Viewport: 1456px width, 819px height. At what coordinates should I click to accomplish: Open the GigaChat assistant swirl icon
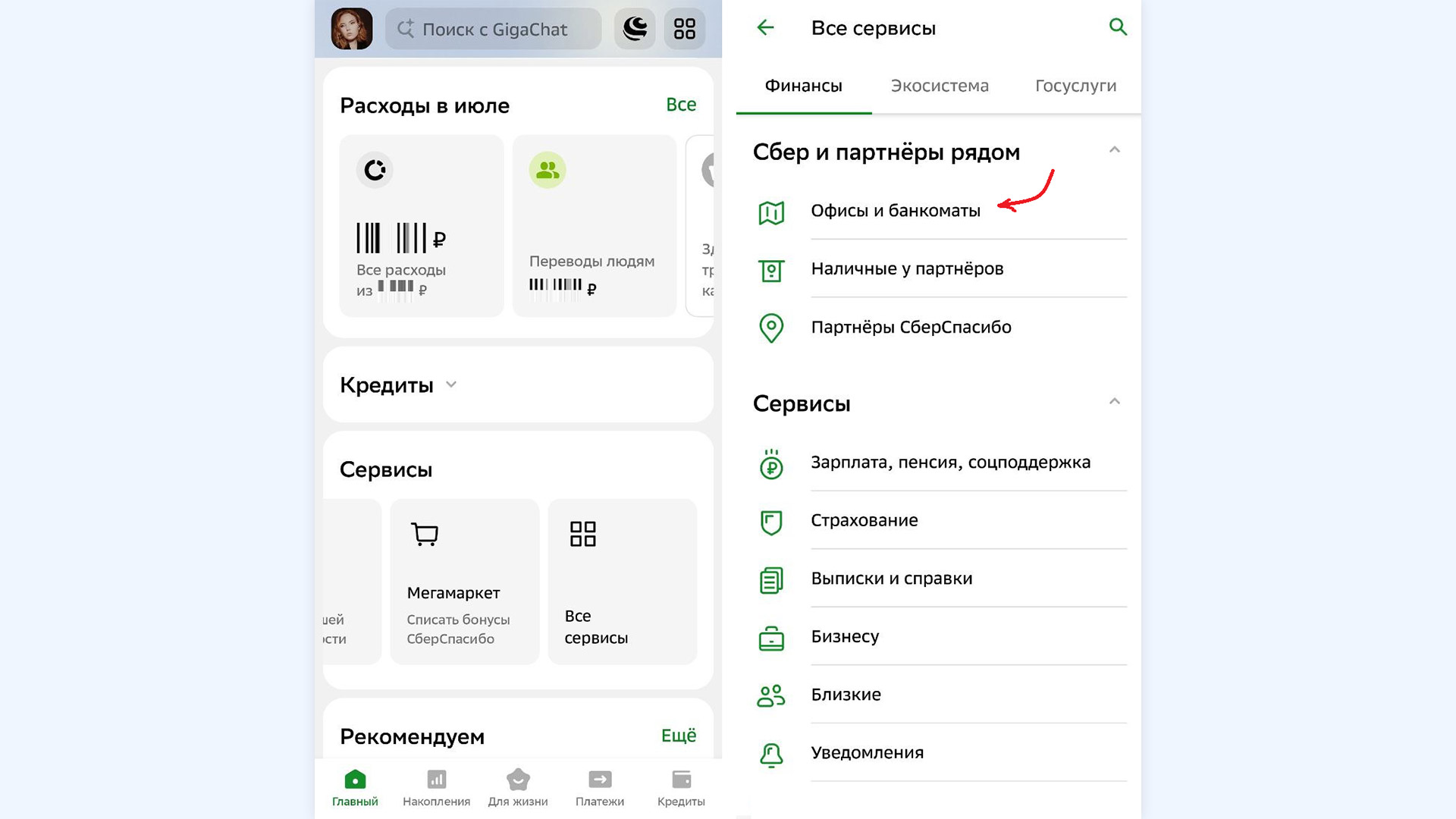click(635, 29)
